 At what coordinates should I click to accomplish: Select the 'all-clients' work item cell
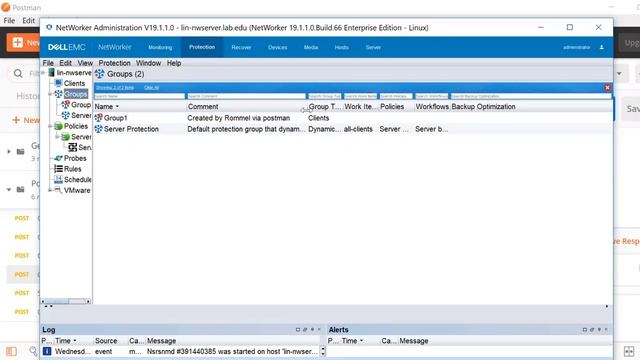pos(358,129)
